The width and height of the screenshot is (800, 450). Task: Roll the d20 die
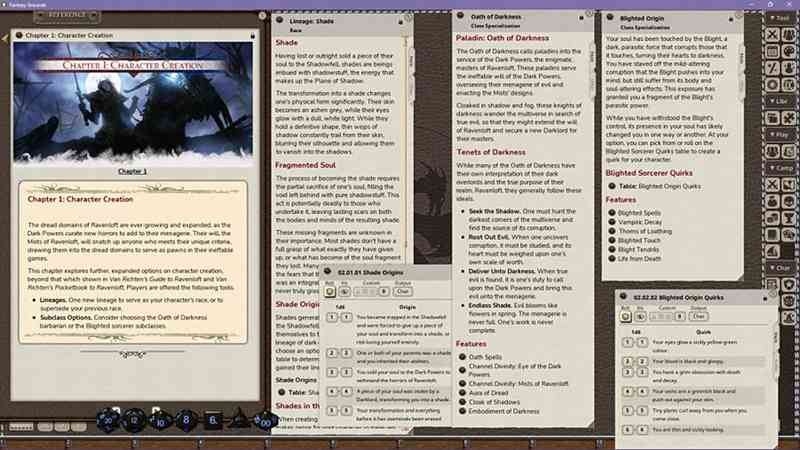click(x=108, y=421)
